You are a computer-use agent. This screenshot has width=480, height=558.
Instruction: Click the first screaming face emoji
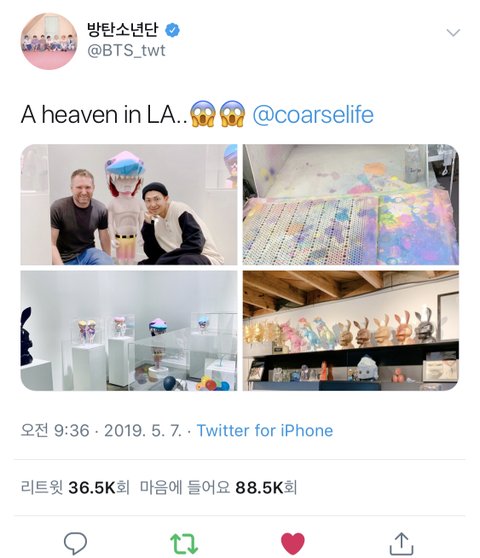[x=203, y=115]
